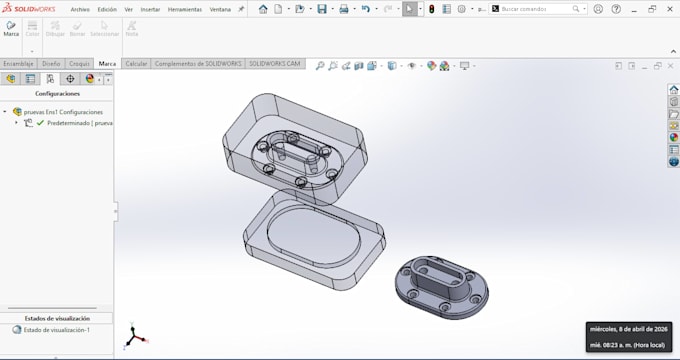Pin the menu bar with the pushpin icon
Viewport: 680px width, 360px height.
tap(241, 9)
